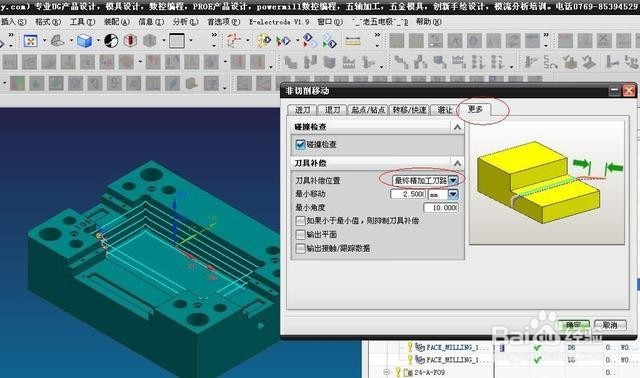
Task: Switch to the 退刀 tab
Action: (x=332, y=110)
